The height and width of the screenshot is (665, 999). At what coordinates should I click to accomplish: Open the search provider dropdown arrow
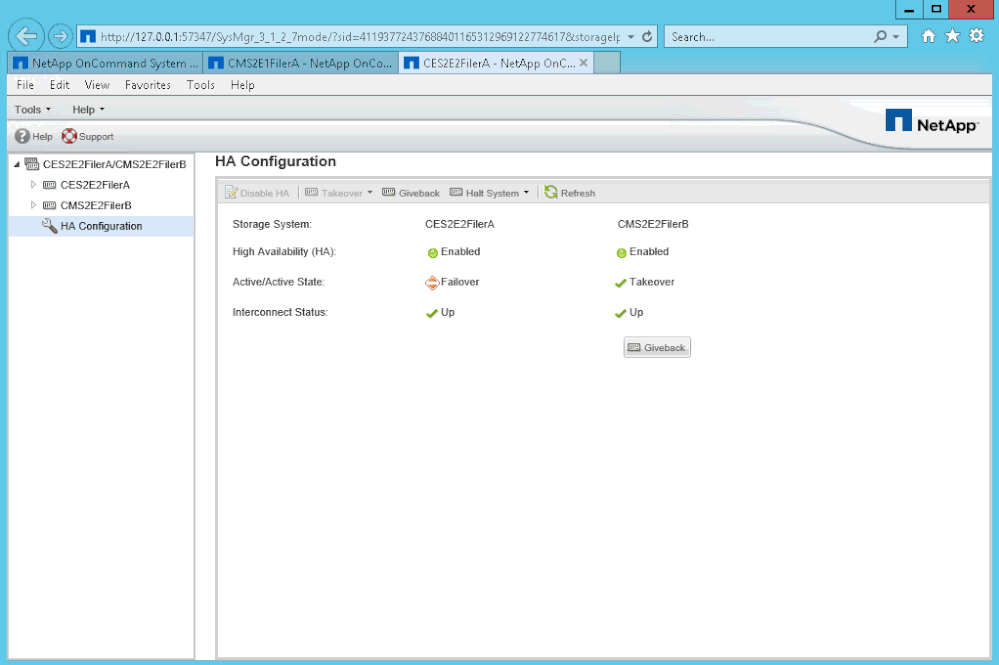click(x=896, y=37)
